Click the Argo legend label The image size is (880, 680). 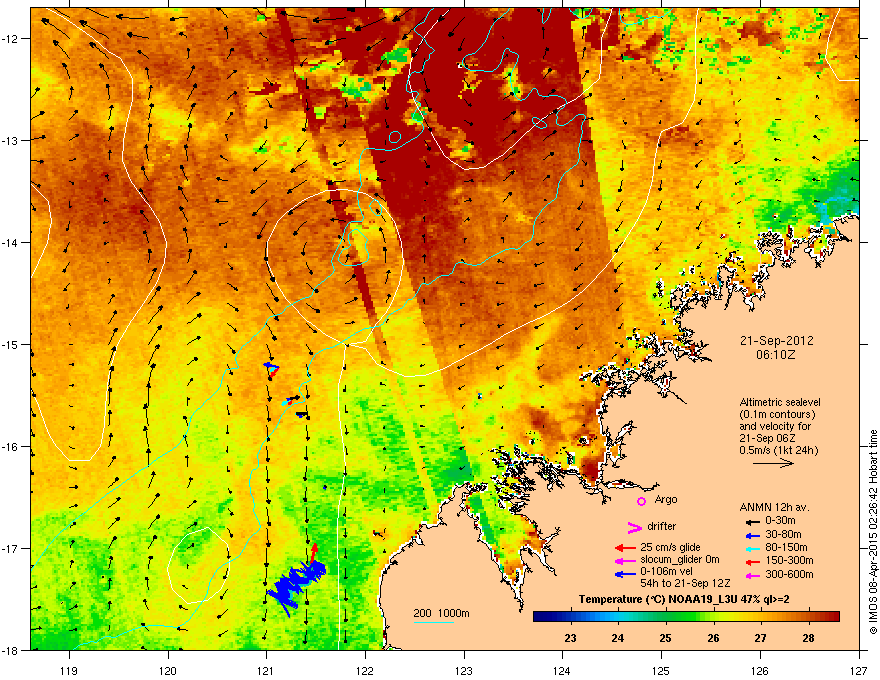pos(666,499)
